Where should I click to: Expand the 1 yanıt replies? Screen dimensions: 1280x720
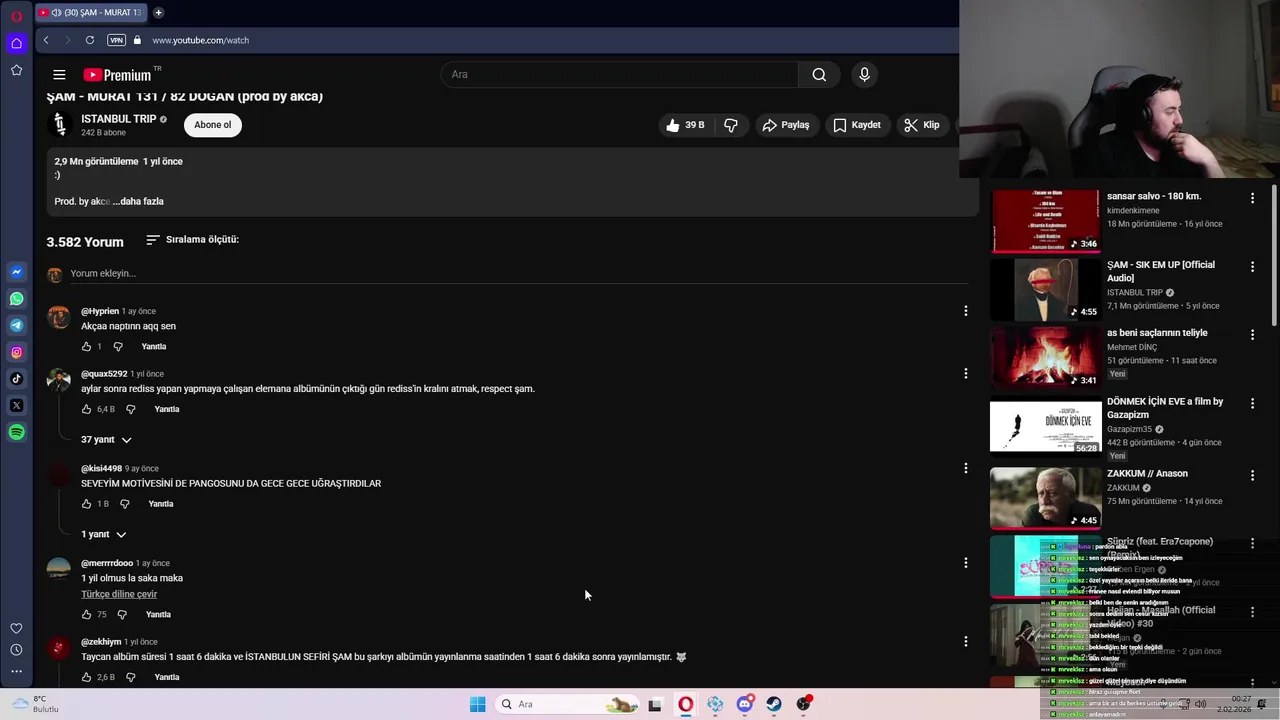[104, 534]
